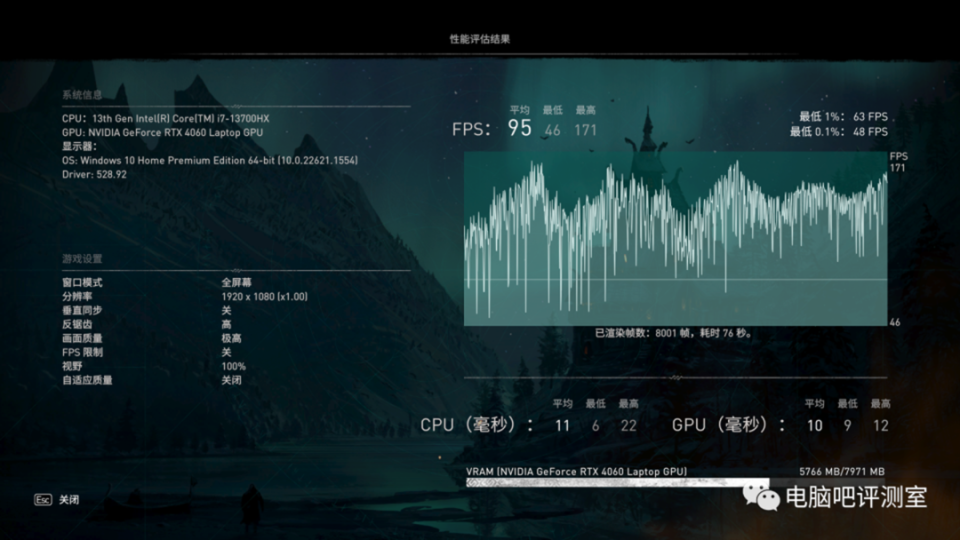The height and width of the screenshot is (540, 960).
Task: Click the 游戏设置 section heading
Action: 82,258
